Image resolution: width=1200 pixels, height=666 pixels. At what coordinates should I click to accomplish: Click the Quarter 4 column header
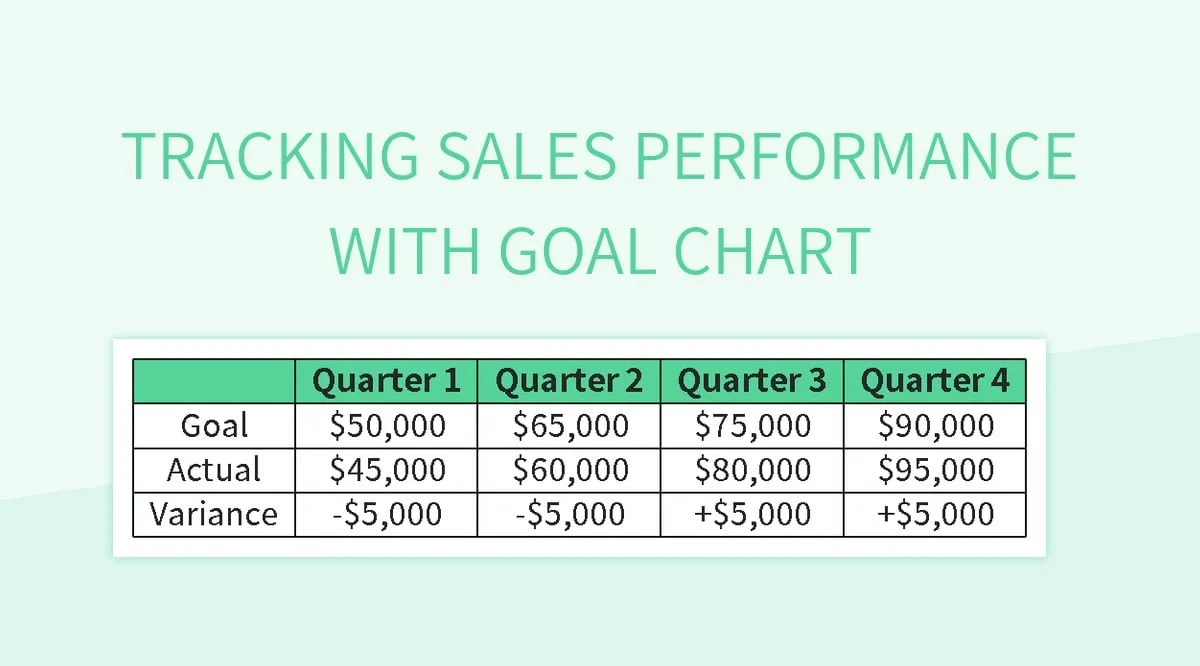click(935, 381)
